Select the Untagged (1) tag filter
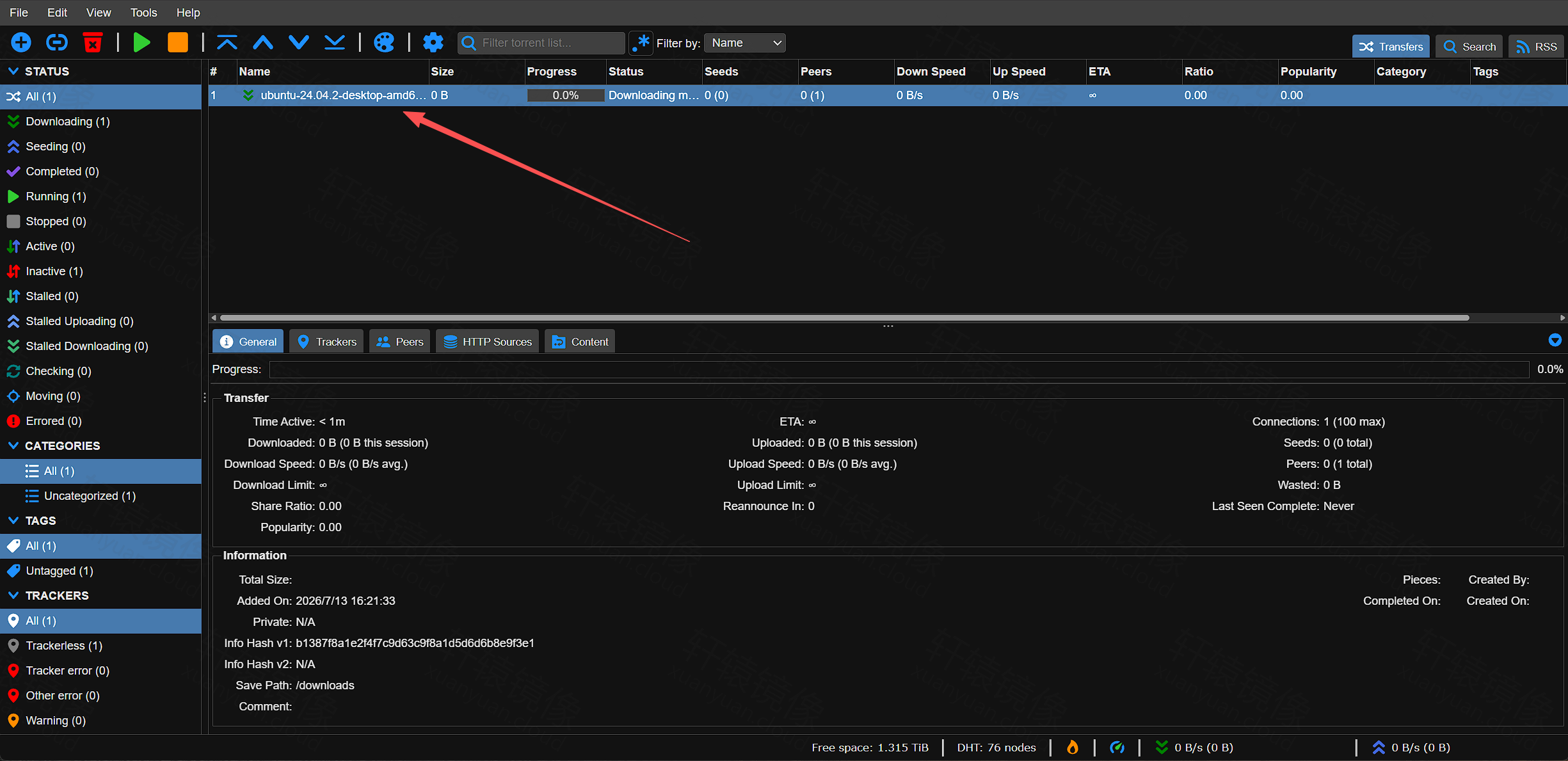The width and height of the screenshot is (1568, 761). (100, 571)
